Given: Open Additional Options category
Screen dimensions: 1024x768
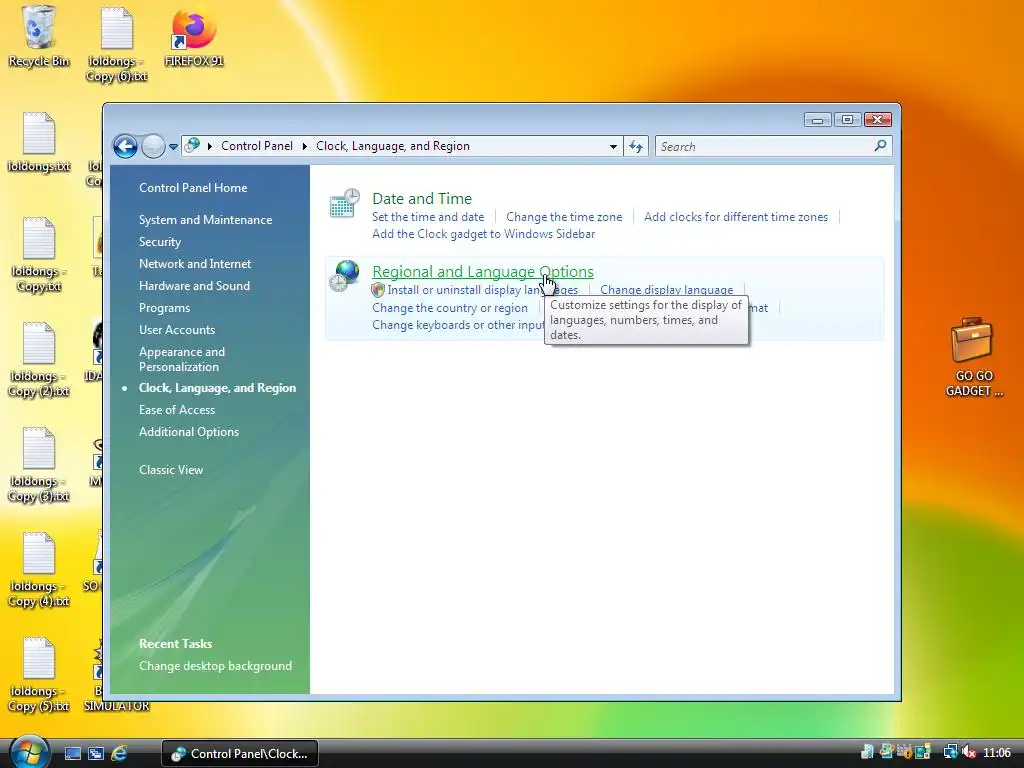Looking at the screenshot, I should click(x=189, y=432).
